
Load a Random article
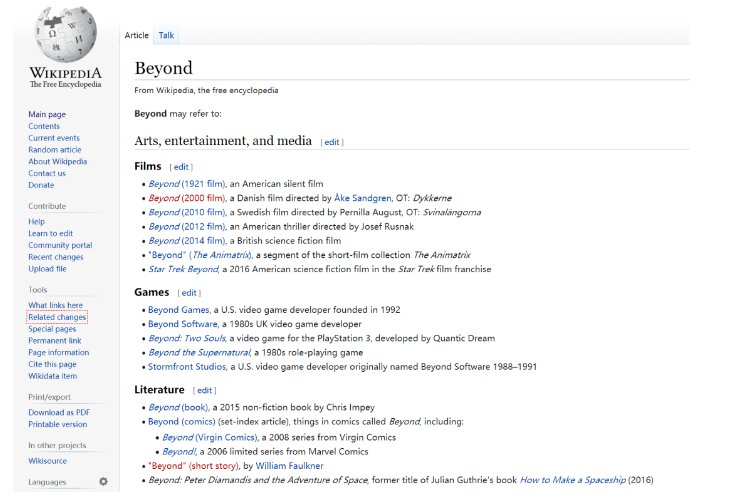click(54, 150)
